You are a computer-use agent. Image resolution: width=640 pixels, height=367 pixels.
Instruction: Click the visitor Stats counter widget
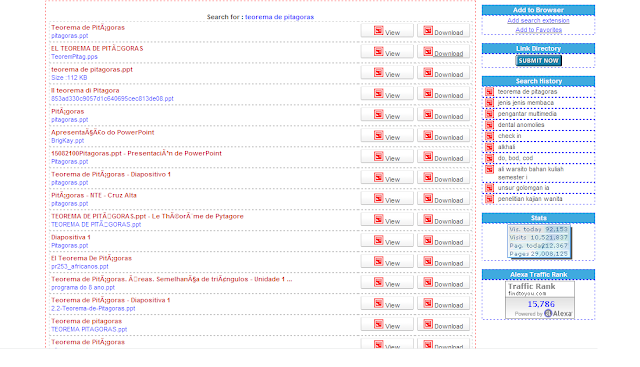tap(539, 242)
